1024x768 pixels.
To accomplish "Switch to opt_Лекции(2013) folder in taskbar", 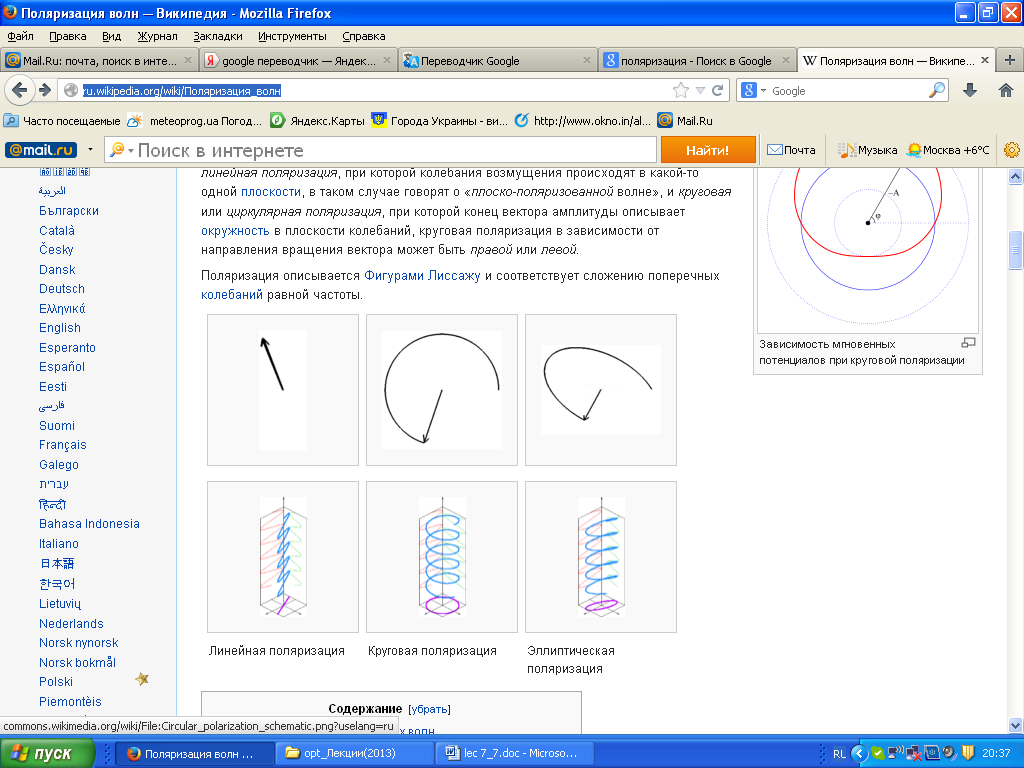I will 353,753.
